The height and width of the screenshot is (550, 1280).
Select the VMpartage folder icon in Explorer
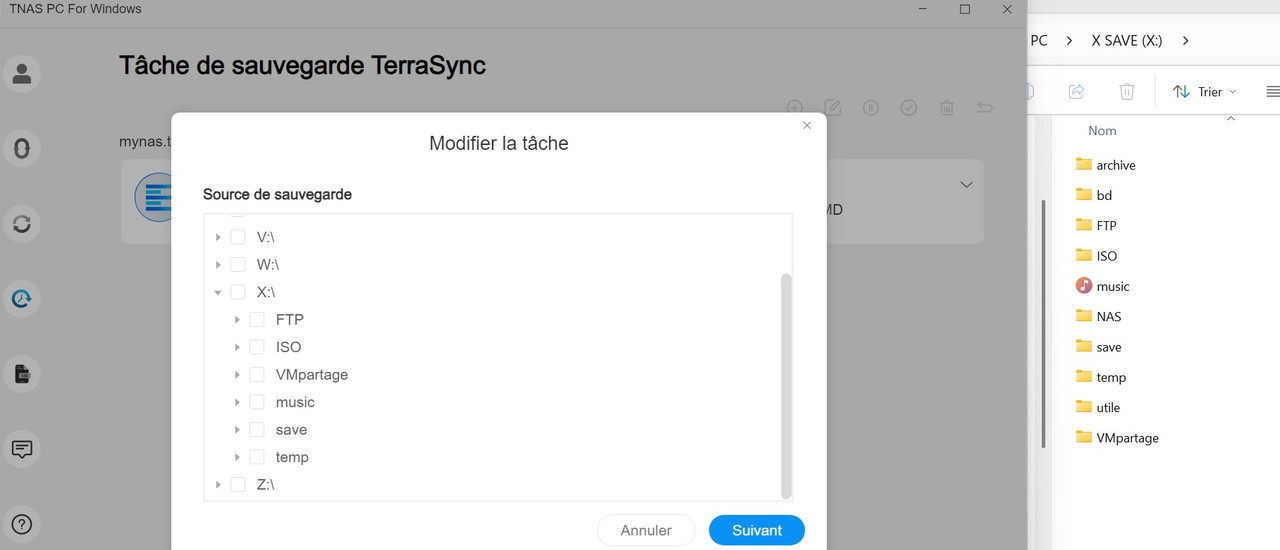pos(1084,437)
